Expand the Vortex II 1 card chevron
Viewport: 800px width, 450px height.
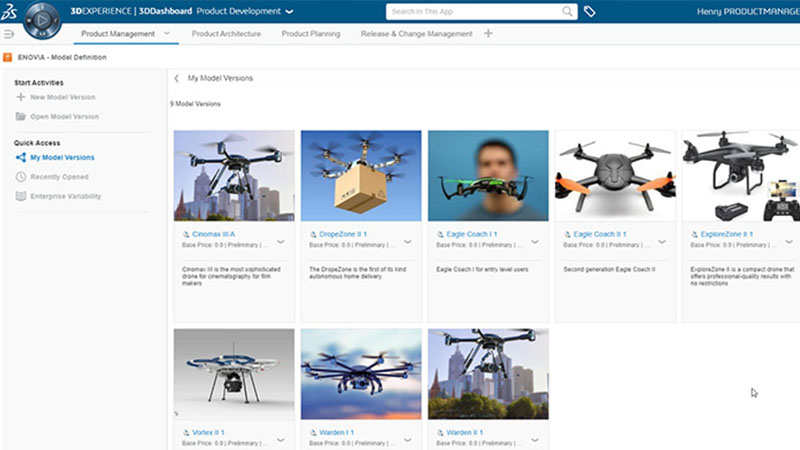pyautogui.click(x=281, y=439)
